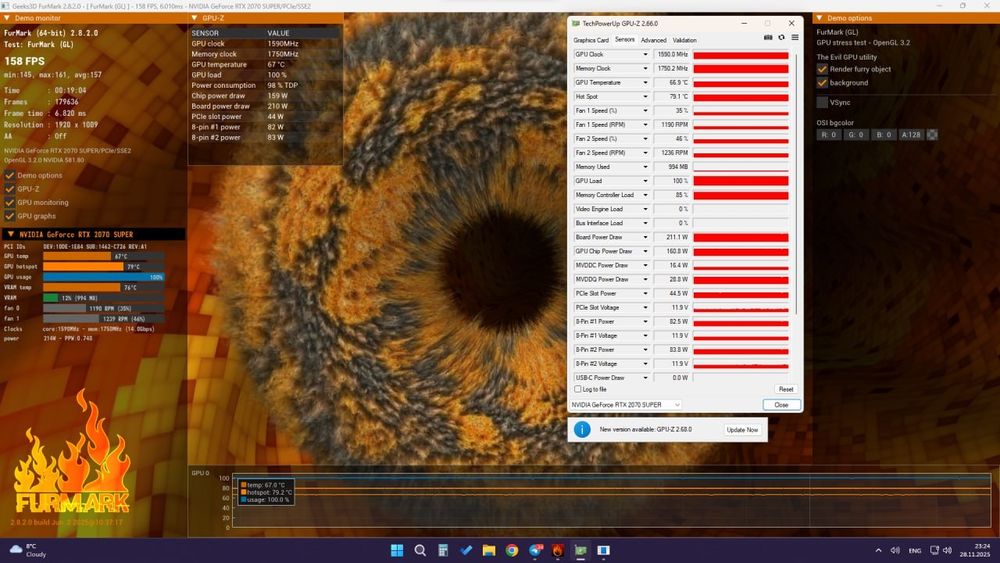The width and height of the screenshot is (1000, 563).
Task: Open the Telegram taskbar icon with badge
Action: (x=535, y=550)
